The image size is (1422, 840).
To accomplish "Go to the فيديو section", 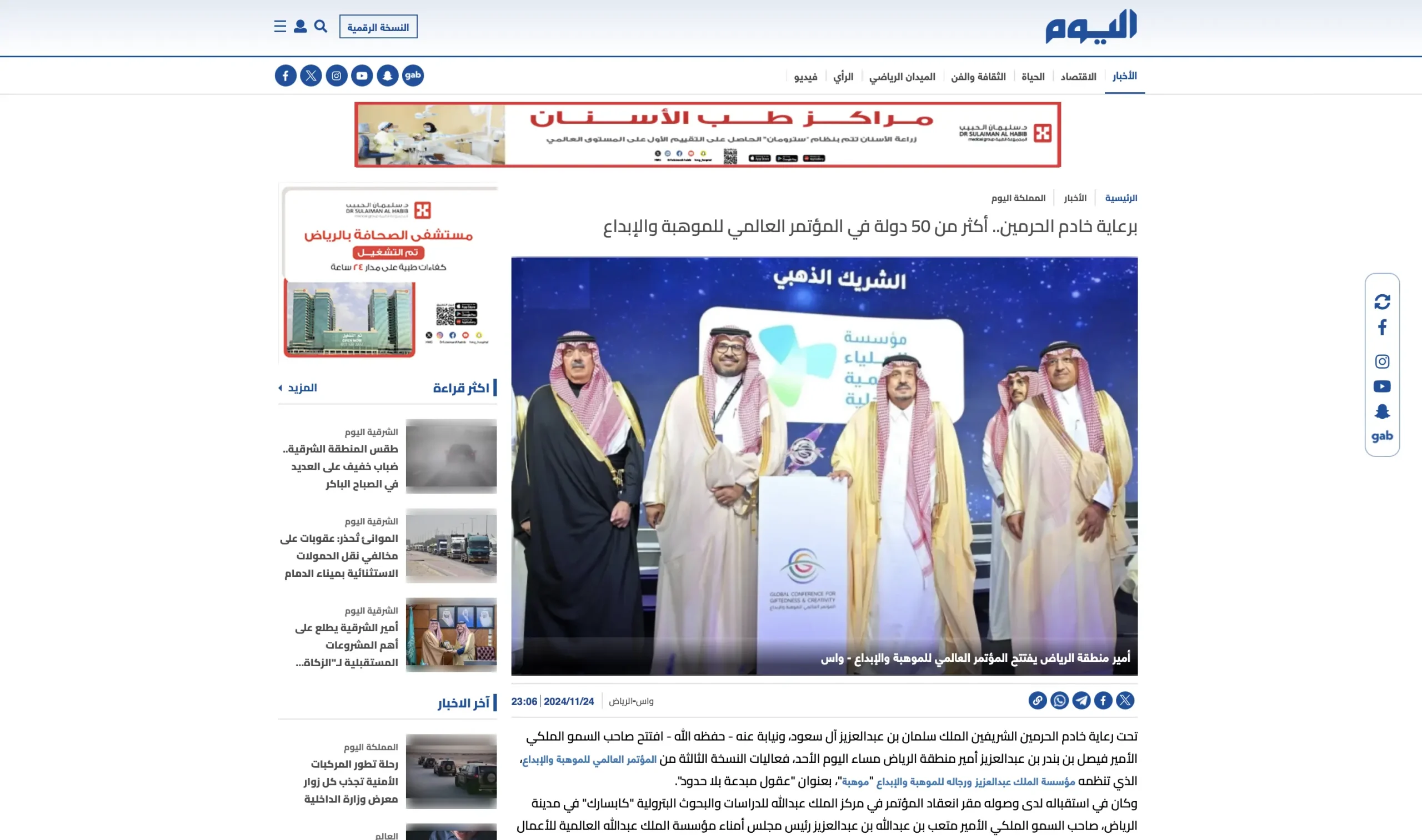I will tap(805, 77).
